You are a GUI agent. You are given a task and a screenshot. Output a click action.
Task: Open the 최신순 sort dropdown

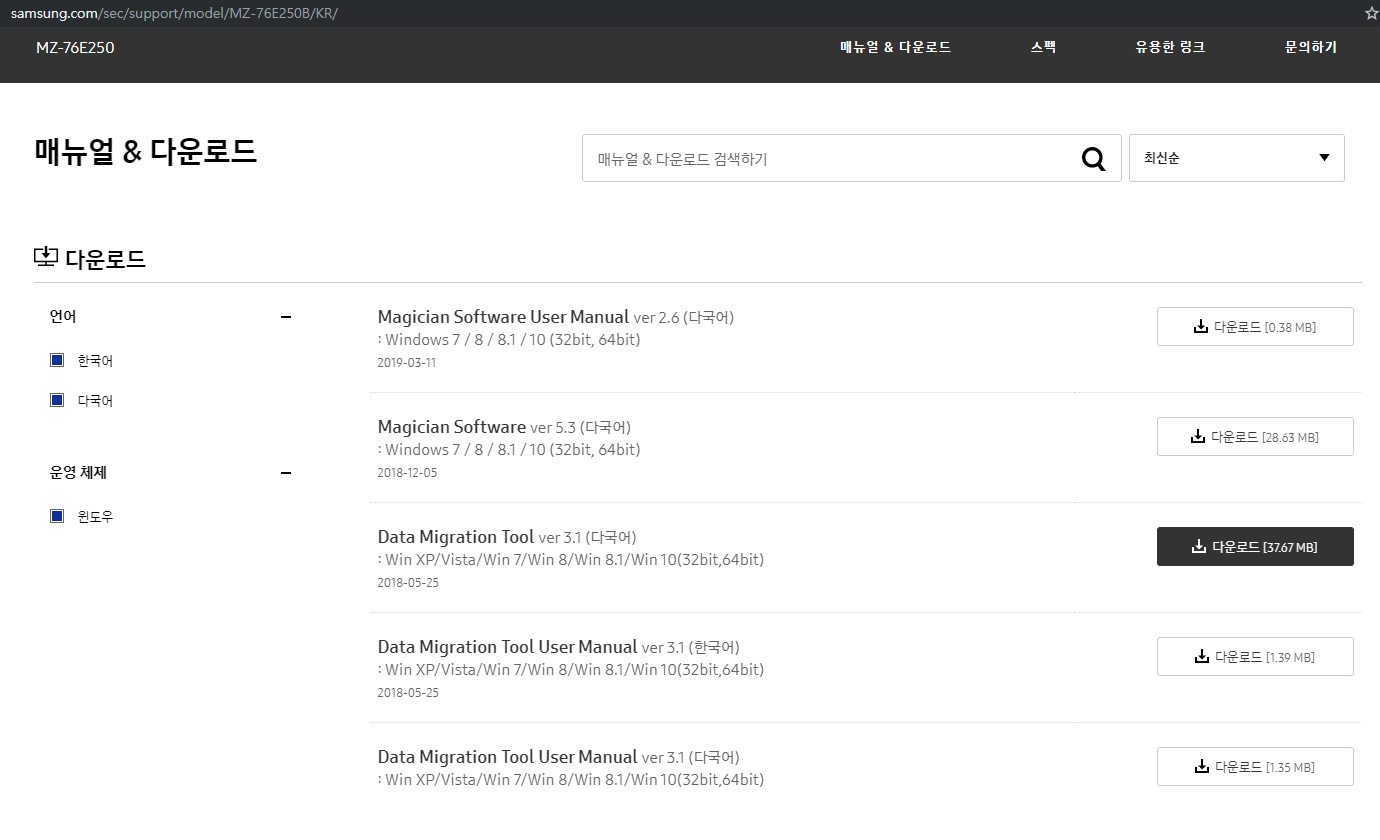click(1237, 158)
